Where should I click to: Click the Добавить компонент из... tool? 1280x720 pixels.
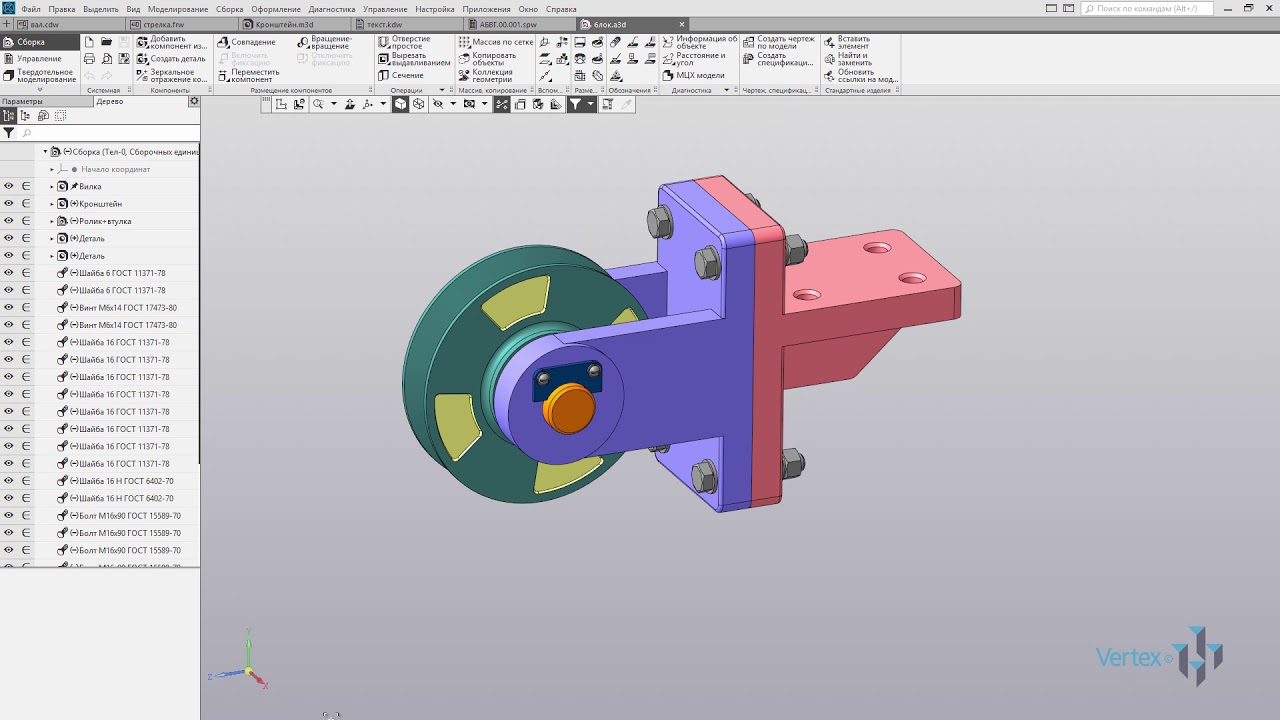tap(171, 43)
